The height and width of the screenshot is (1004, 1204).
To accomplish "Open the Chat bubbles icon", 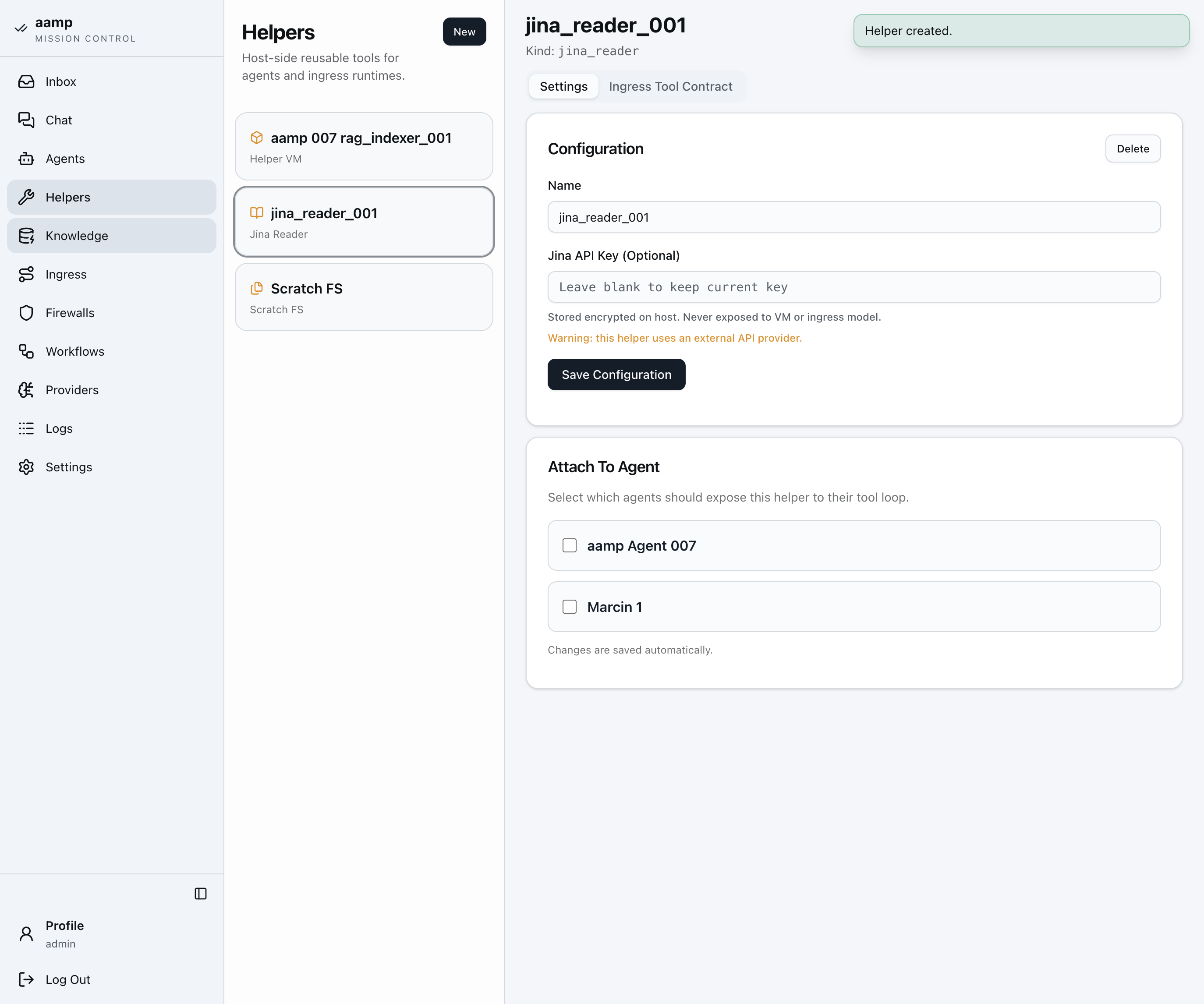I will pyautogui.click(x=26, y=120).
